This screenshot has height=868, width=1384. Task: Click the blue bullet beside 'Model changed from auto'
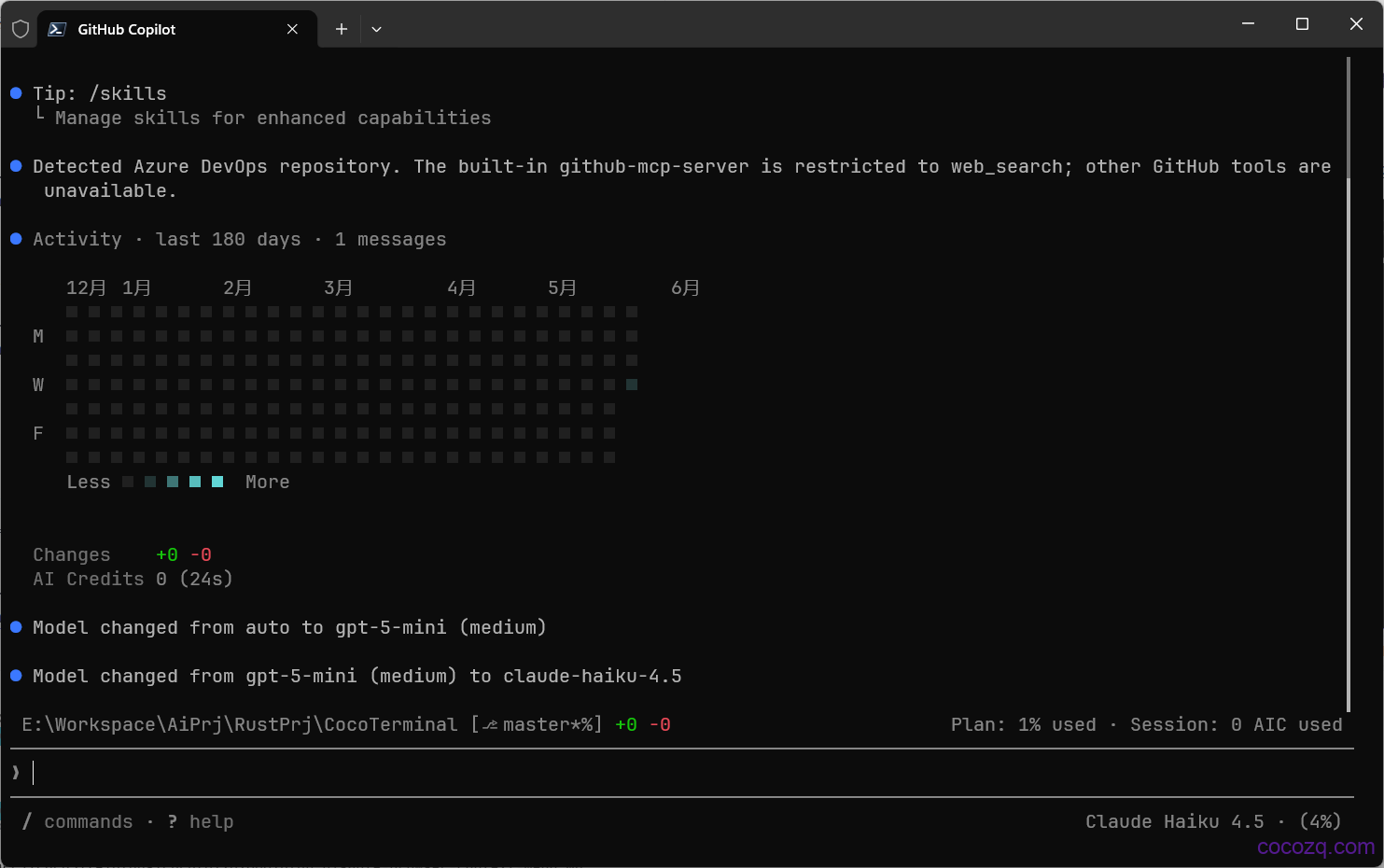pyautogui.click(x=16, y=627)
